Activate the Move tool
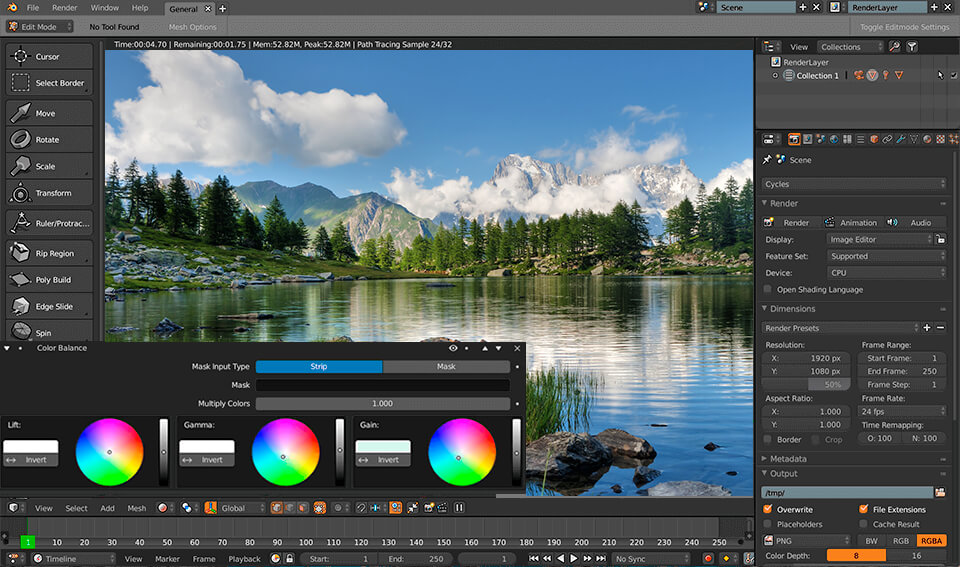Viewport: 960px width, 567px height. coord(49,113)
